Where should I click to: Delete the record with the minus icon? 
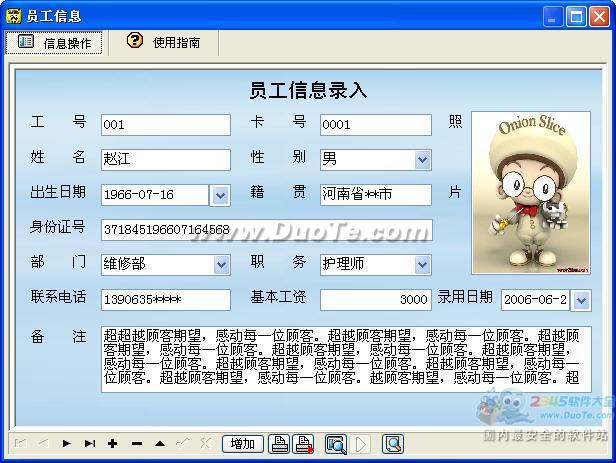[x=137, y=444]
